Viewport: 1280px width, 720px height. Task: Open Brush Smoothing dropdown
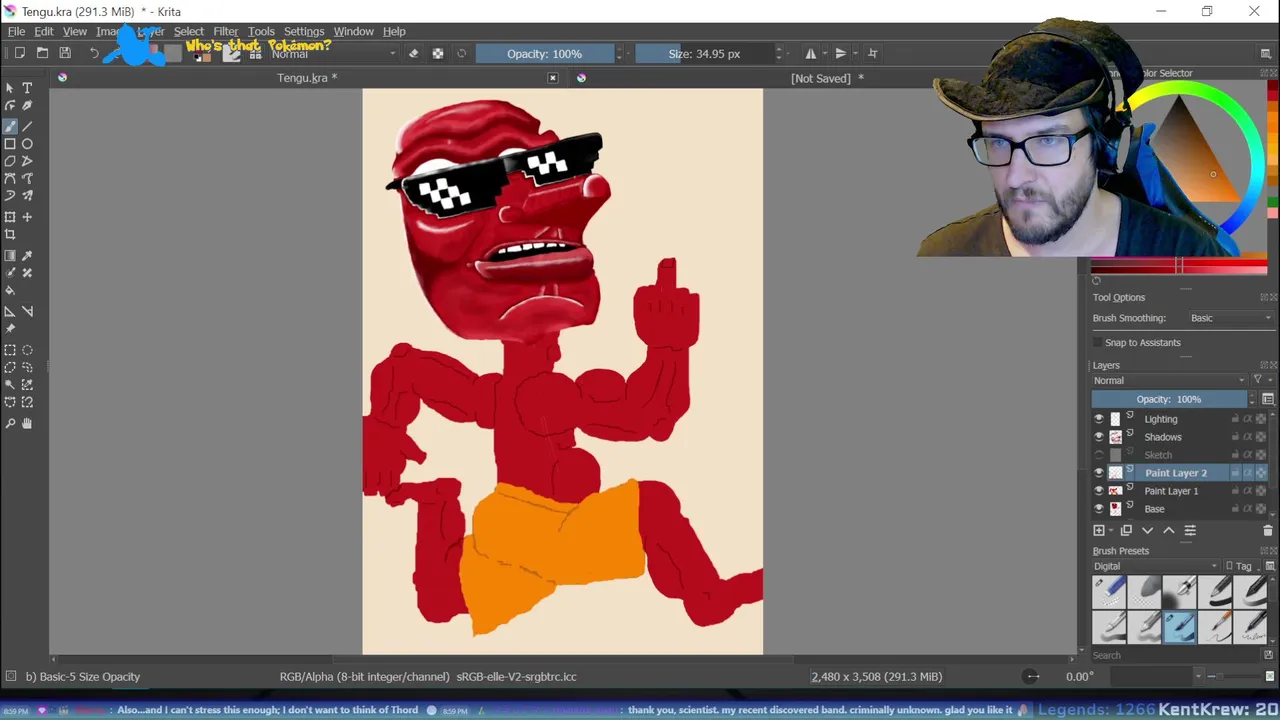tap(1231, 318)
